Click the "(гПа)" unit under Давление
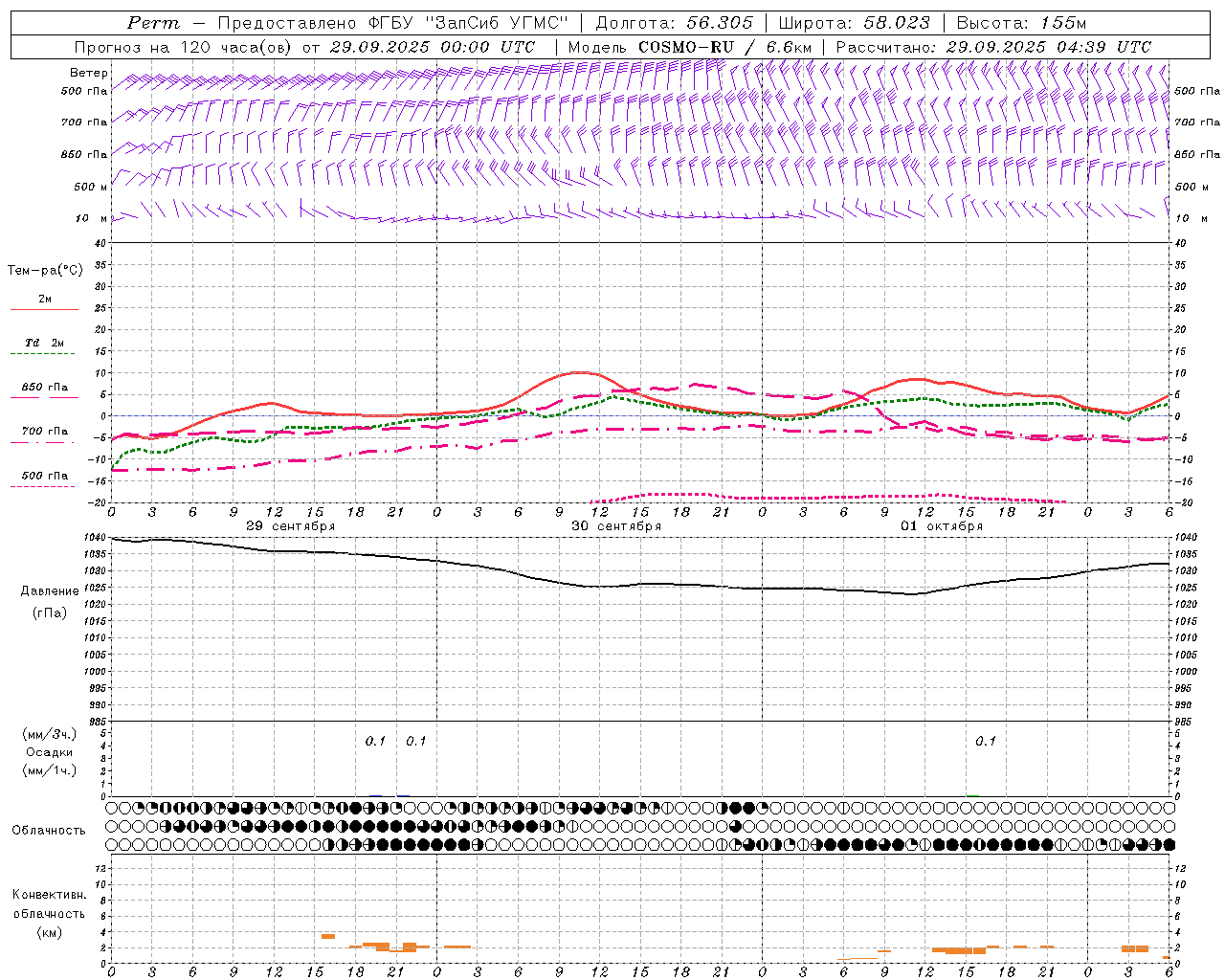The height and width of the screenshot is (980, 1225). (x=50, y=612)
